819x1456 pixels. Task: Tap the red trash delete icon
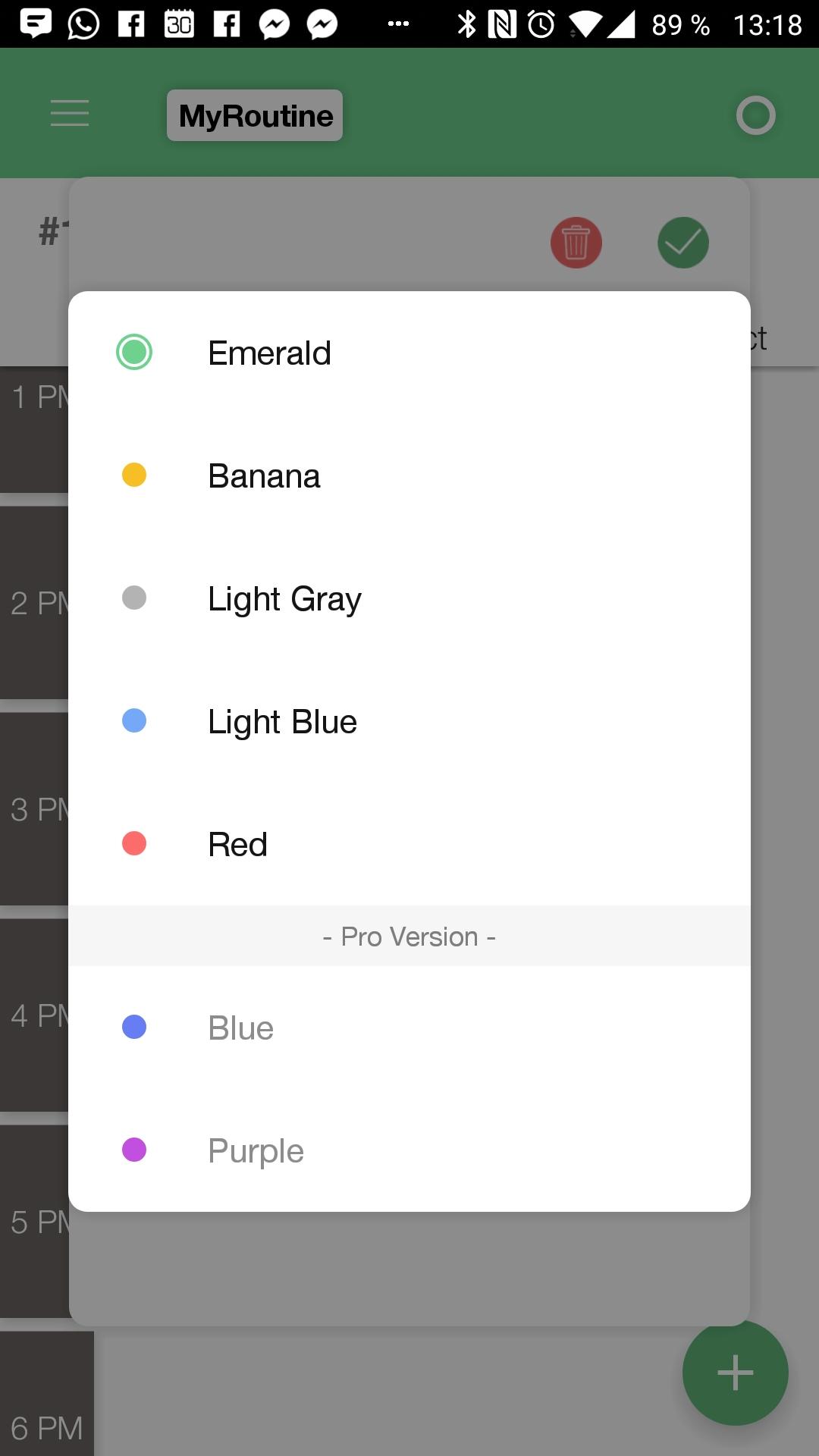pyautogui.click(x=576, y=243)
